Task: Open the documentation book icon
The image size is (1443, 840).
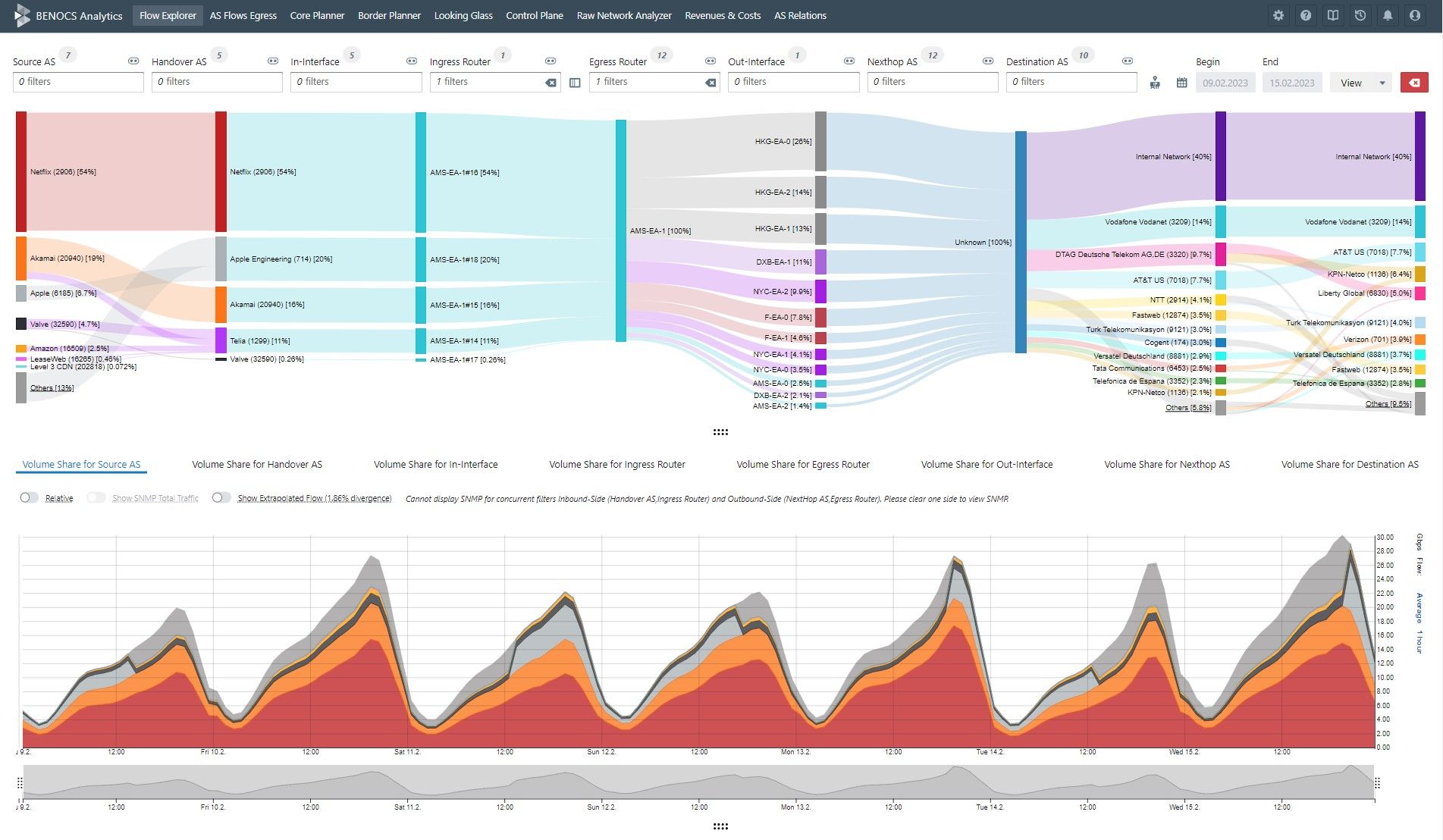Action: click(x=1333, y=15)
